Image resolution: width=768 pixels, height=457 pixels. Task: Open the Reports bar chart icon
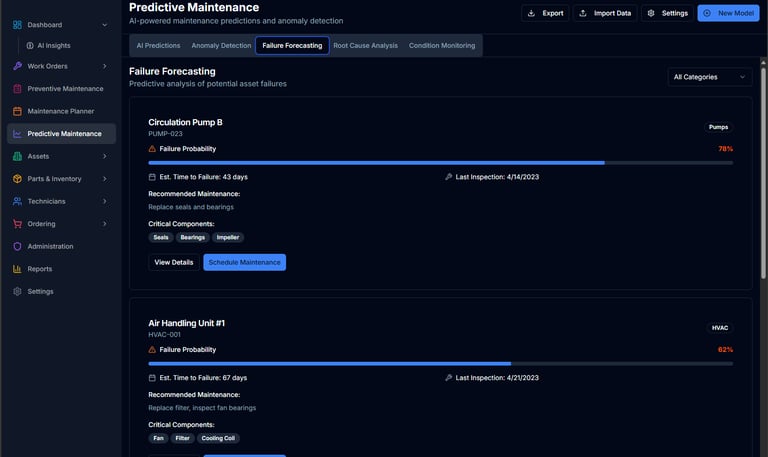pyautogui.click(x=18, y=269)
